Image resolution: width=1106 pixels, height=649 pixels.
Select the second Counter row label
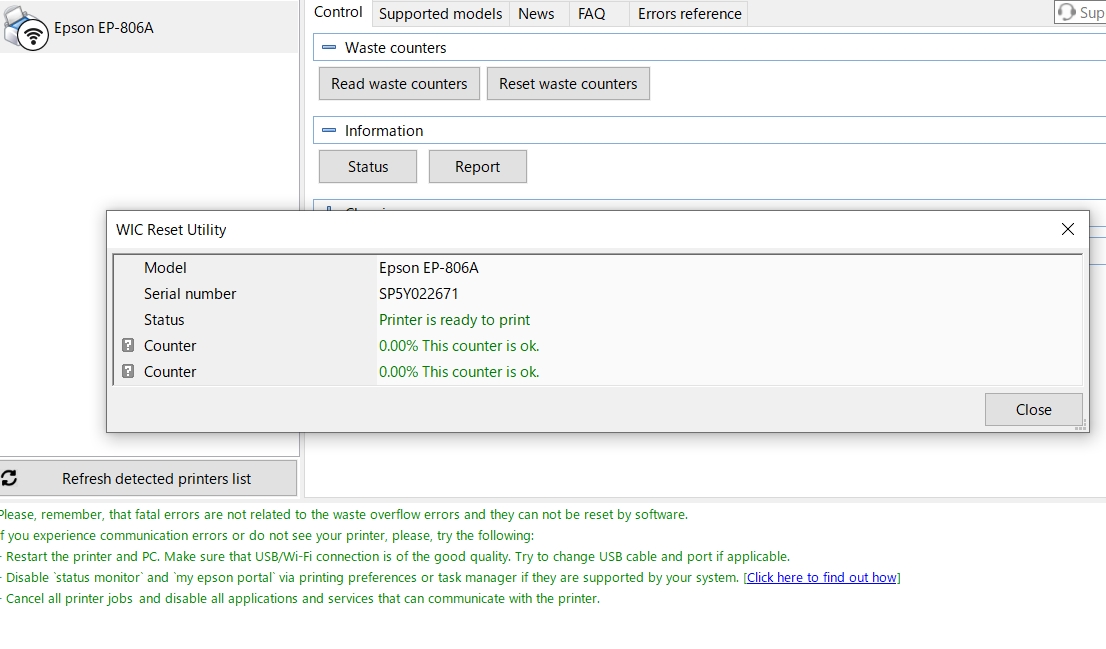coord(170,372)
